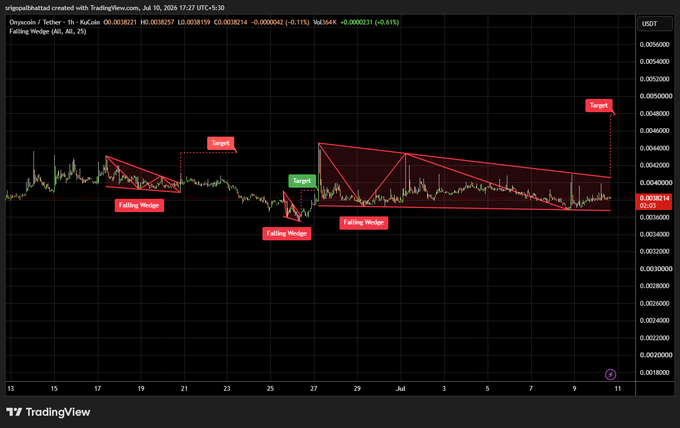Click the 0.0040000 price axis label

[x=654, y=183]
